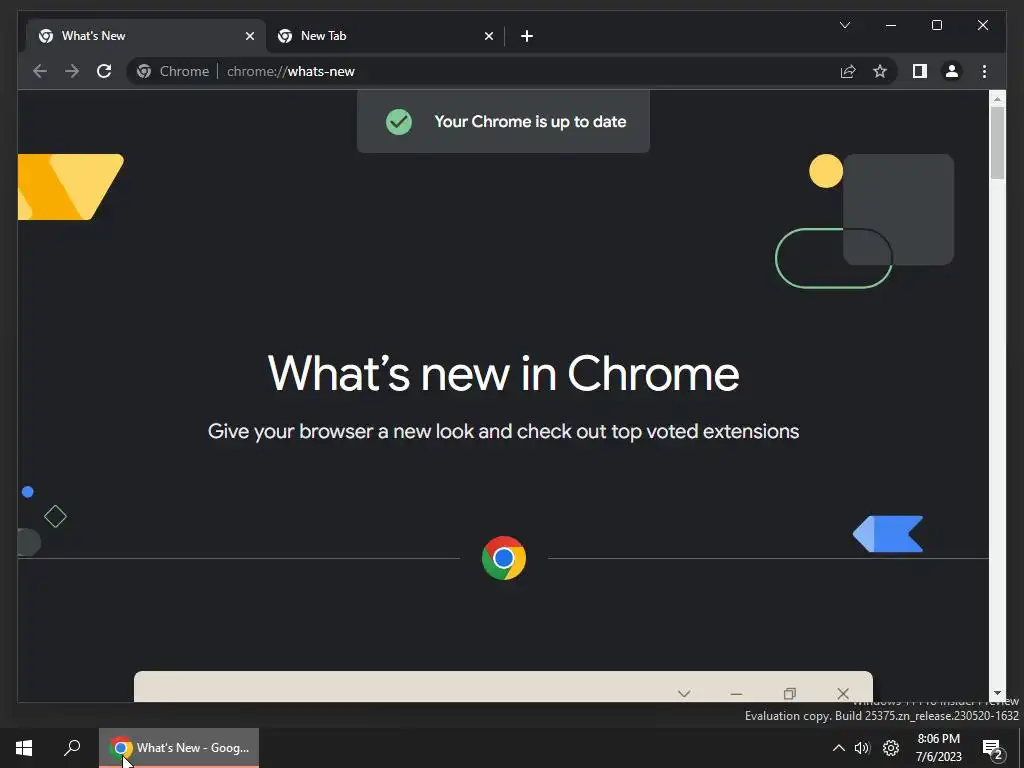The width and height of the screenshot is (1024, 768).
Task: Click the Chrome taskbar button
Action: [179, 748]
